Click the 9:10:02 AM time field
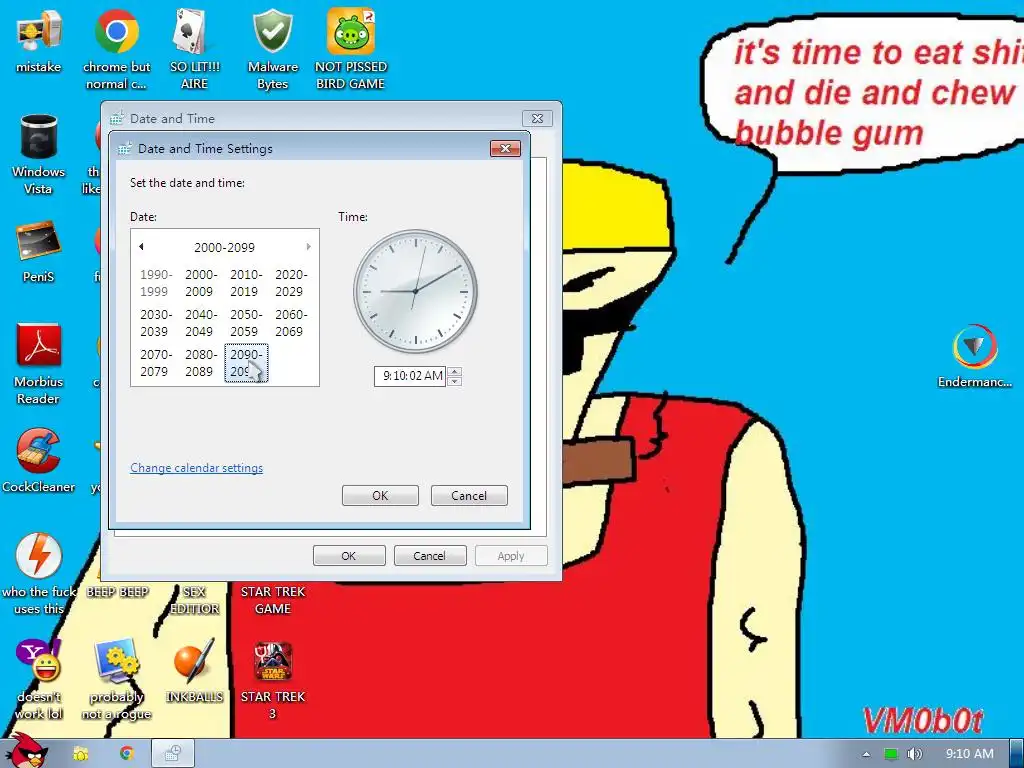Screen dimensions: 1024x768 pyautogui.click(x=409, y=376)
